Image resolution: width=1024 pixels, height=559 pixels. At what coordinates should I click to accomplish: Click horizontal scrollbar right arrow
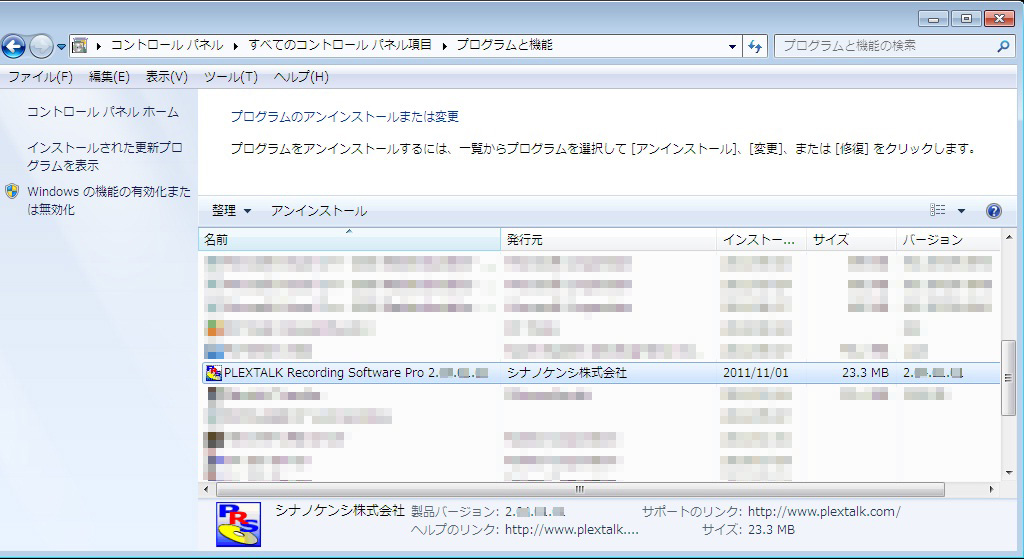pos(991,489)
